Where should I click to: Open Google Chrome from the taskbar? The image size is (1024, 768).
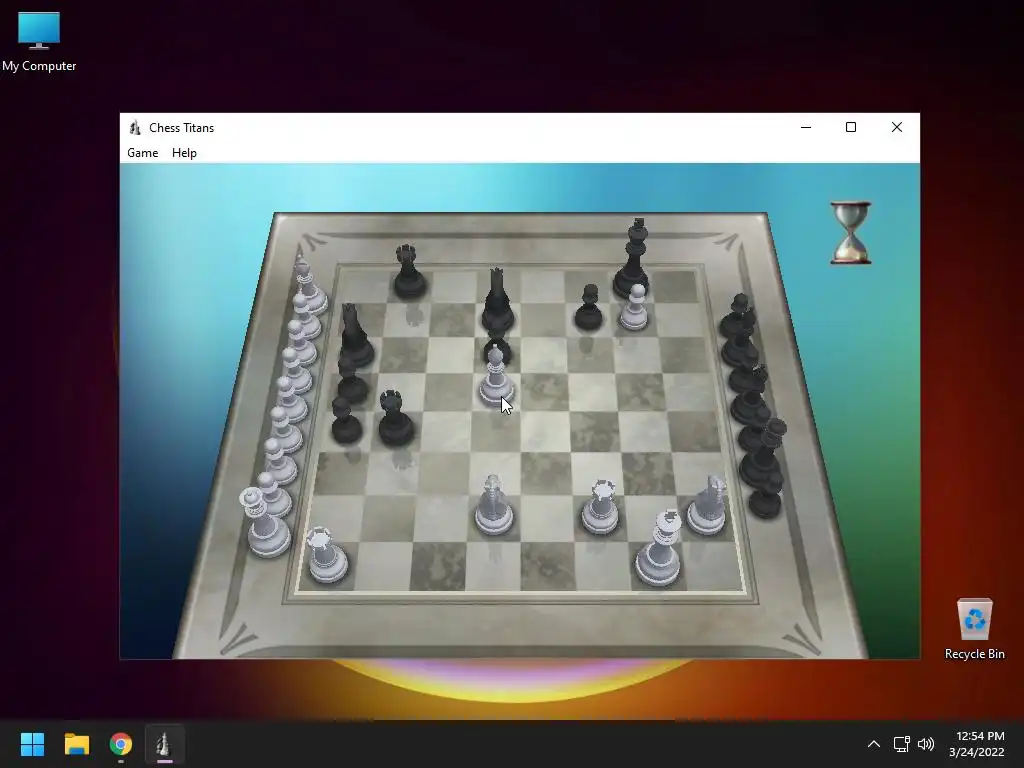[121, 744]
